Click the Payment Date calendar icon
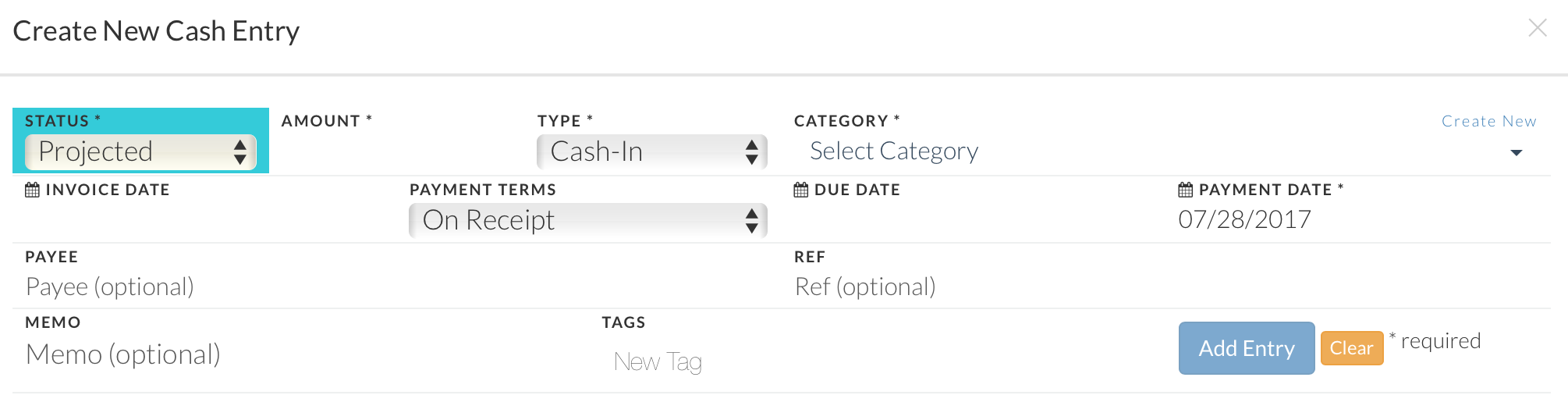Image resolution: width=1568 pixels, height=420 pixels. 1186,190
